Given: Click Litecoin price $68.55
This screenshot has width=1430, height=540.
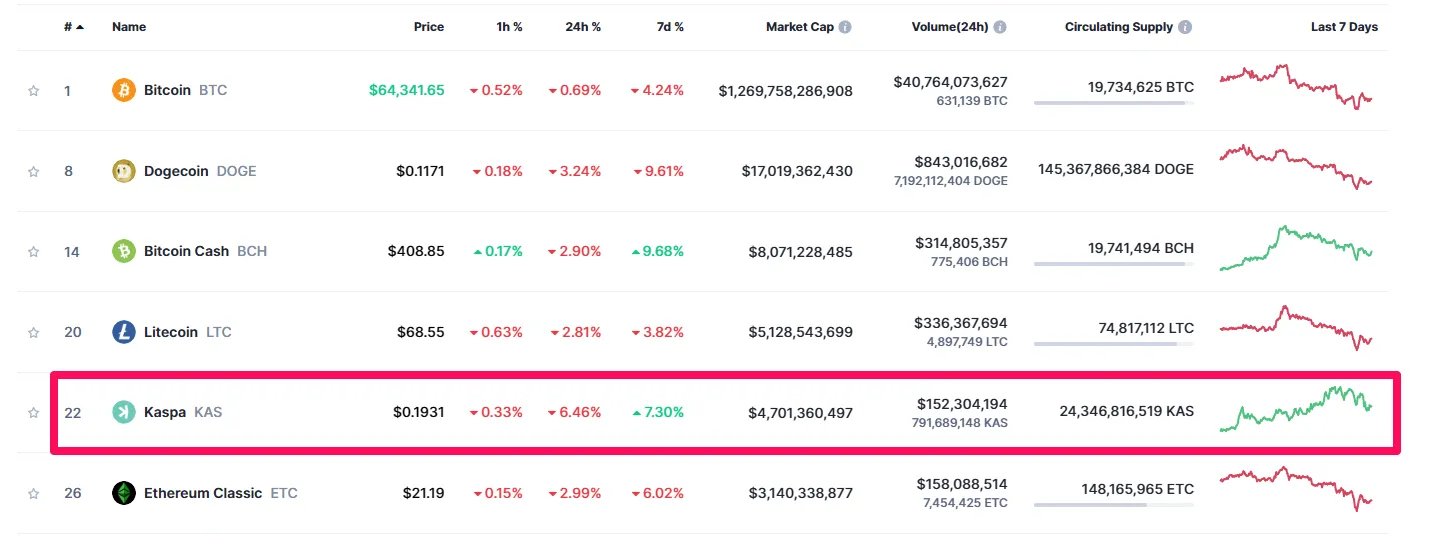Looking at the screenshot, I should click(420, 332).
